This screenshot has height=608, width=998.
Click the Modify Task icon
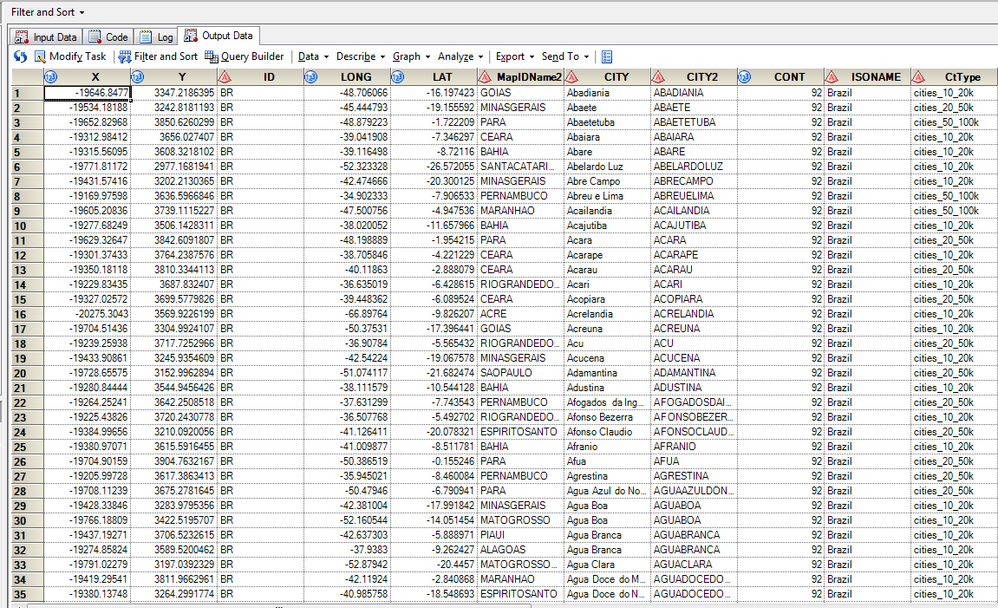tap(40, 57)
